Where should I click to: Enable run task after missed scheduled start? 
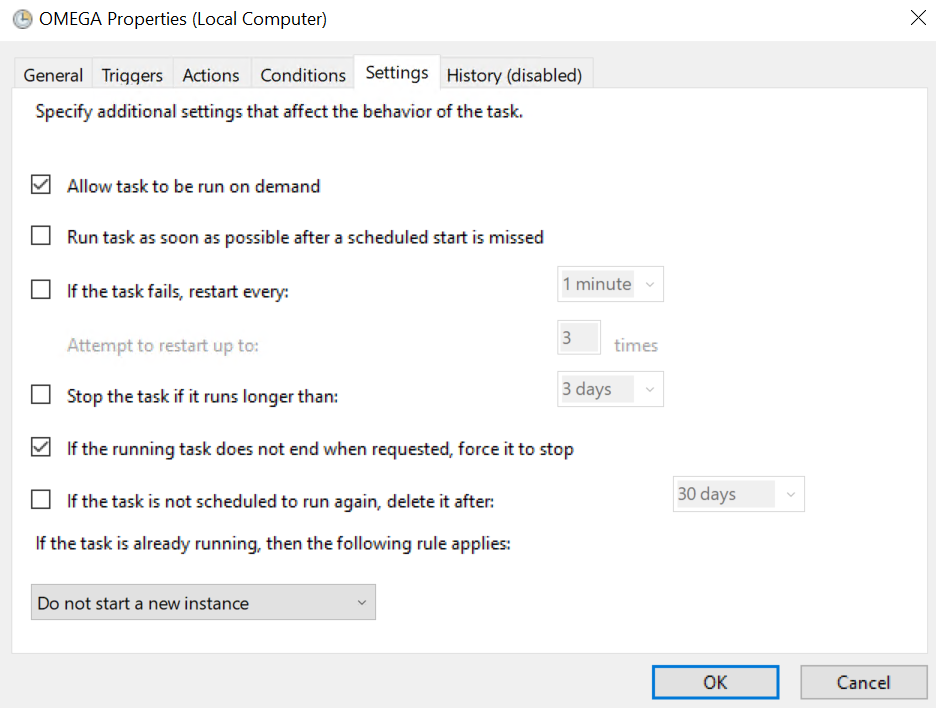click(41, 237)
